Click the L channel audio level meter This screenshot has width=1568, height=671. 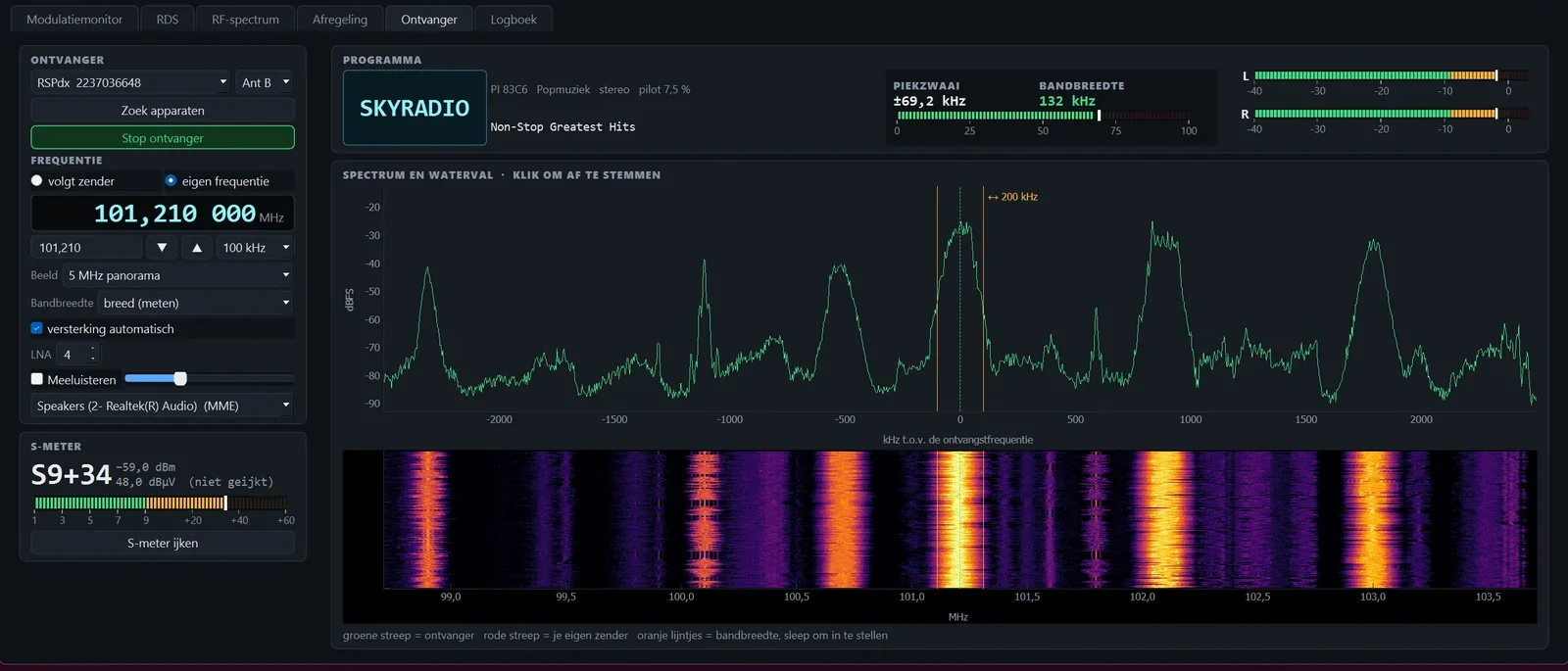point(1391,75)
